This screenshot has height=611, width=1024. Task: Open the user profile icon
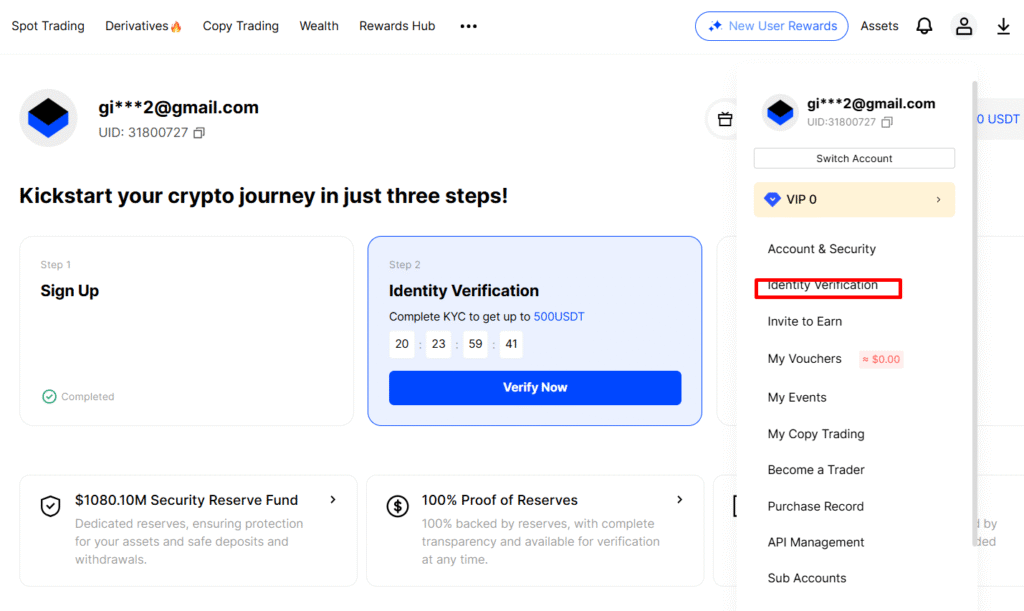click(x=964, y=27)
